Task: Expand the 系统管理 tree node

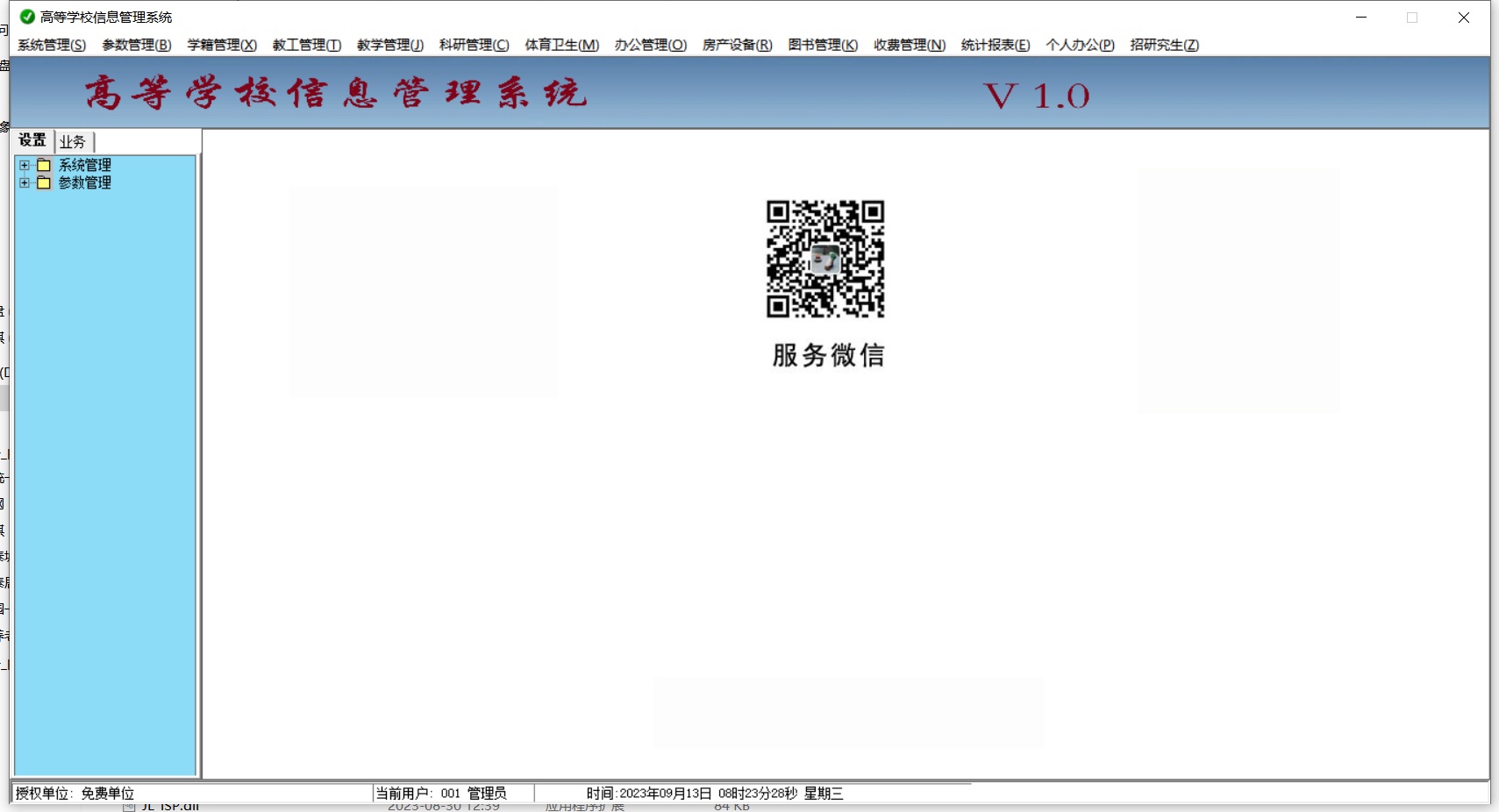Action: [25, 165]
